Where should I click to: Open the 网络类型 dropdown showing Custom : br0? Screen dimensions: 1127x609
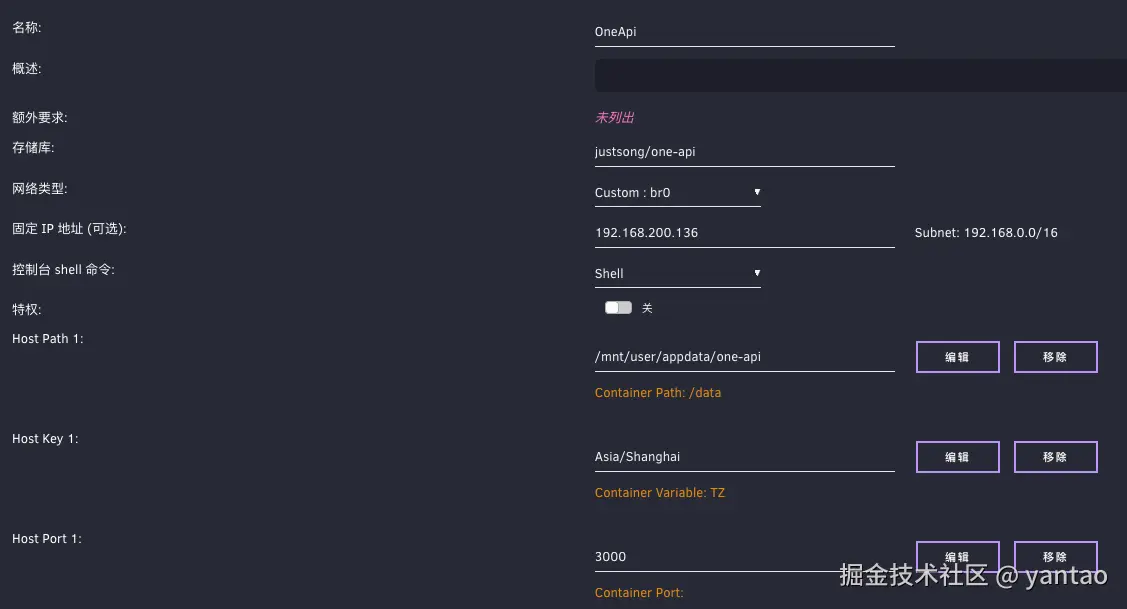point(677,192)
